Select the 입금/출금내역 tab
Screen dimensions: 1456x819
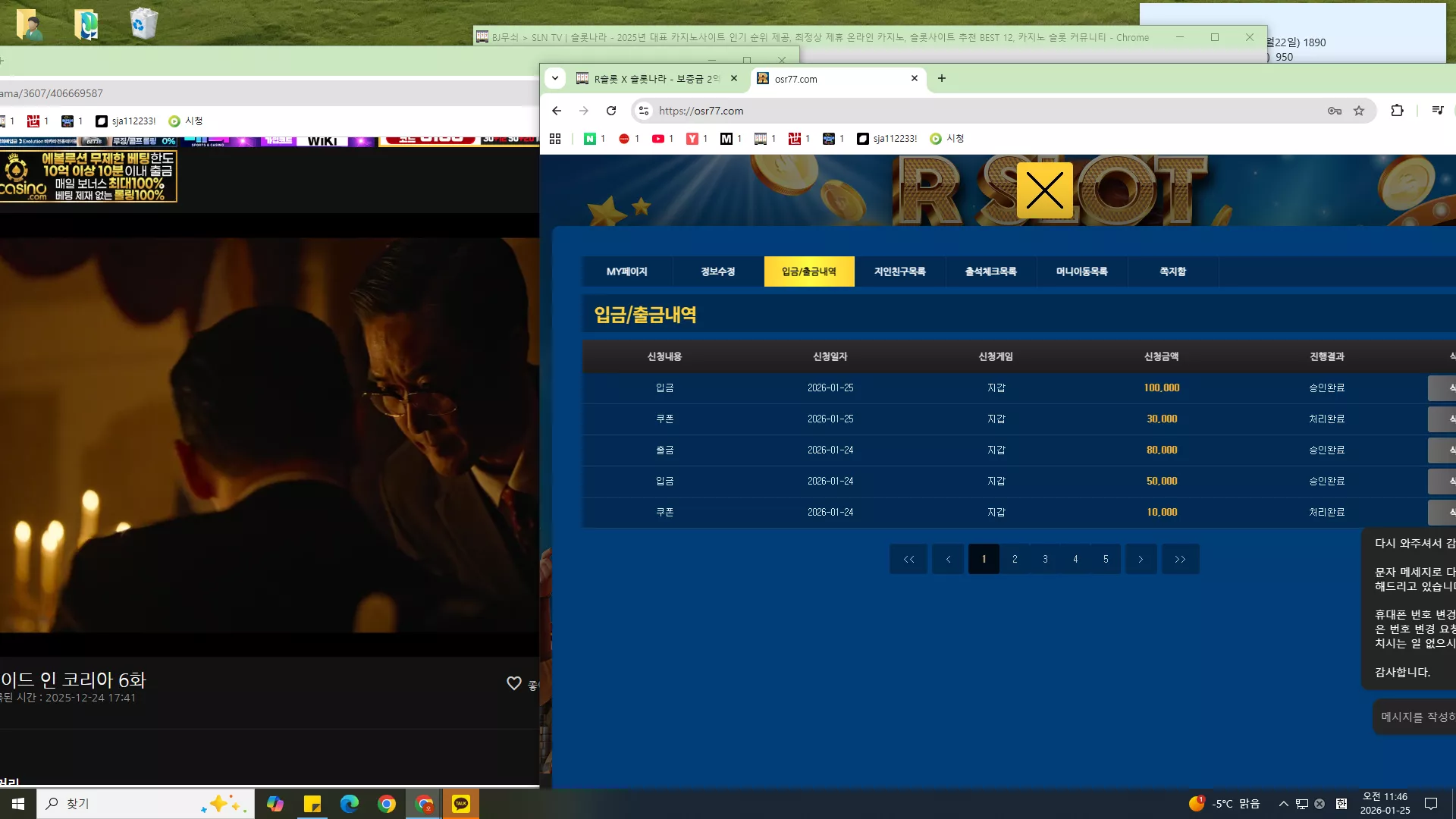[809, 271]
